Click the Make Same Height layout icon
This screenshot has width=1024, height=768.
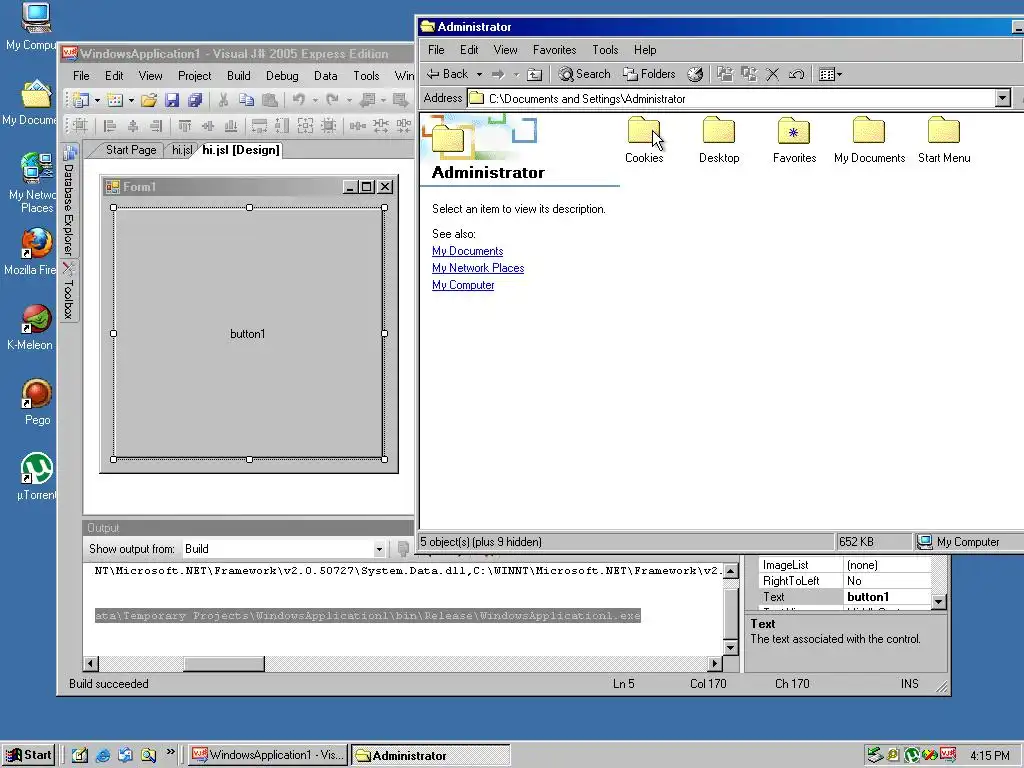282,125
